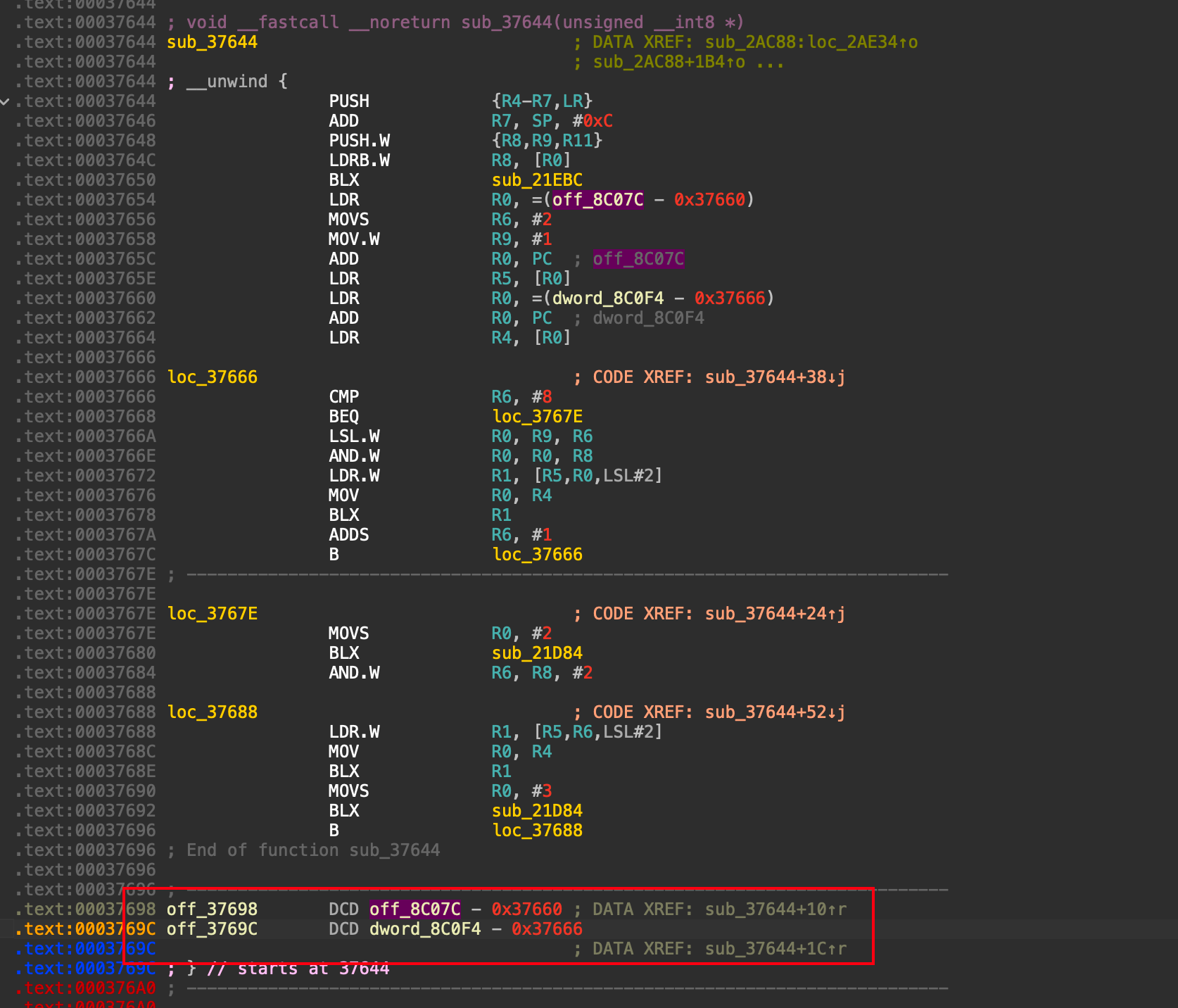1178x1008 pixels.
Task: Select yellow sub_37644 function name label
Action: click(213, 42)
